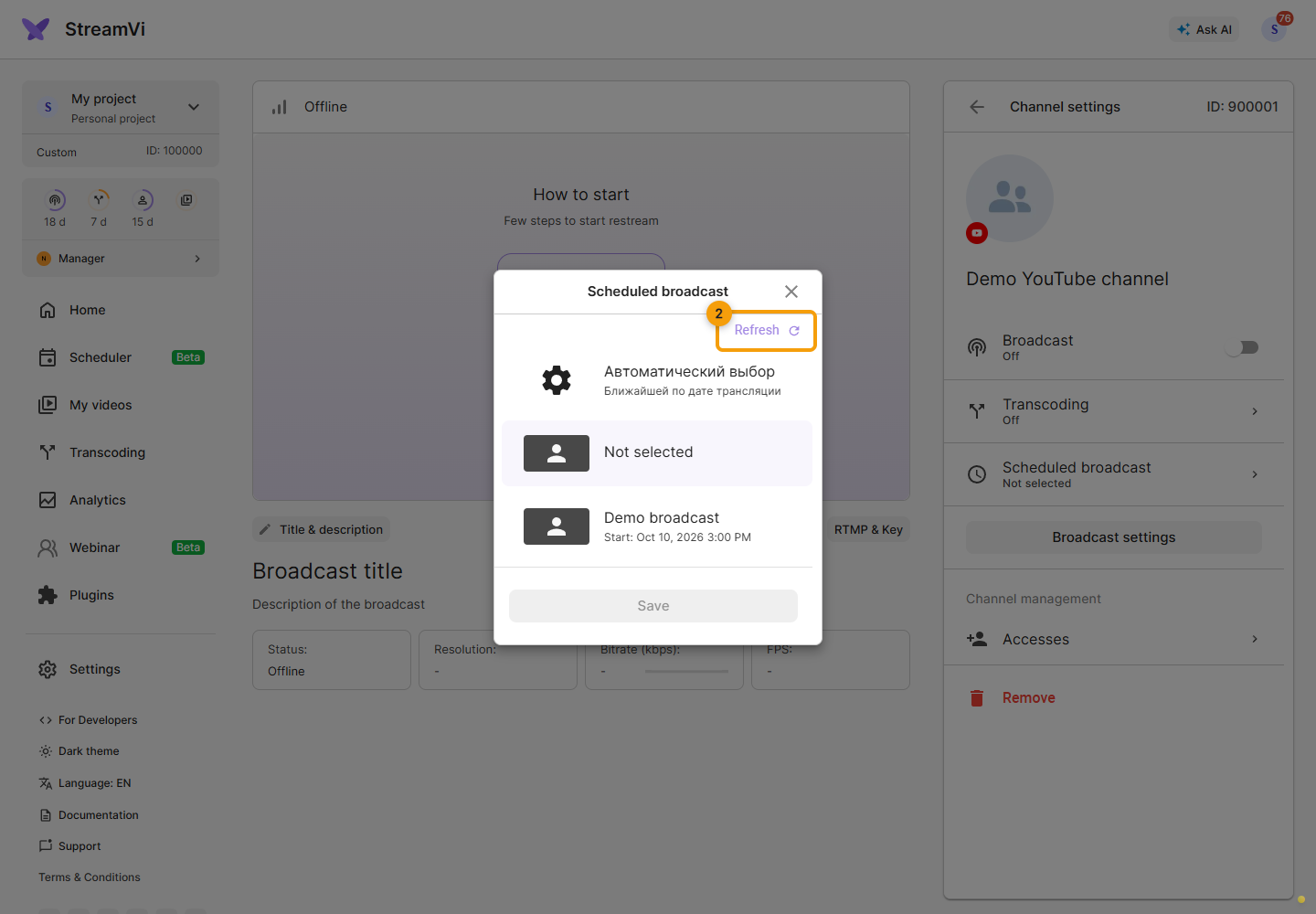Click the StreamVi butterfly logo
This screenshot has height=914, width=1316.
pos(36,29)
